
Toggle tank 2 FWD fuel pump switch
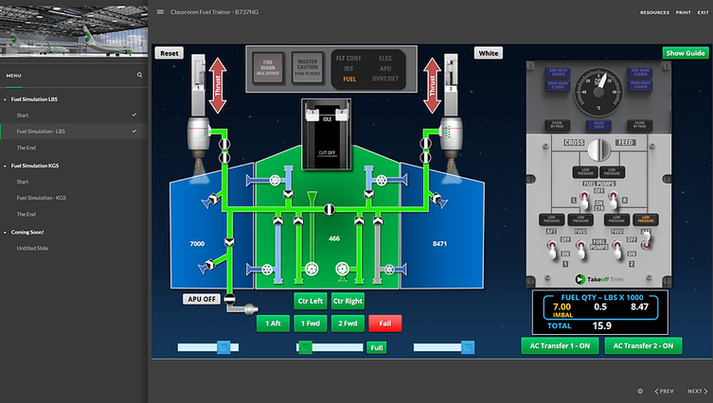click(x=618, y=250)
